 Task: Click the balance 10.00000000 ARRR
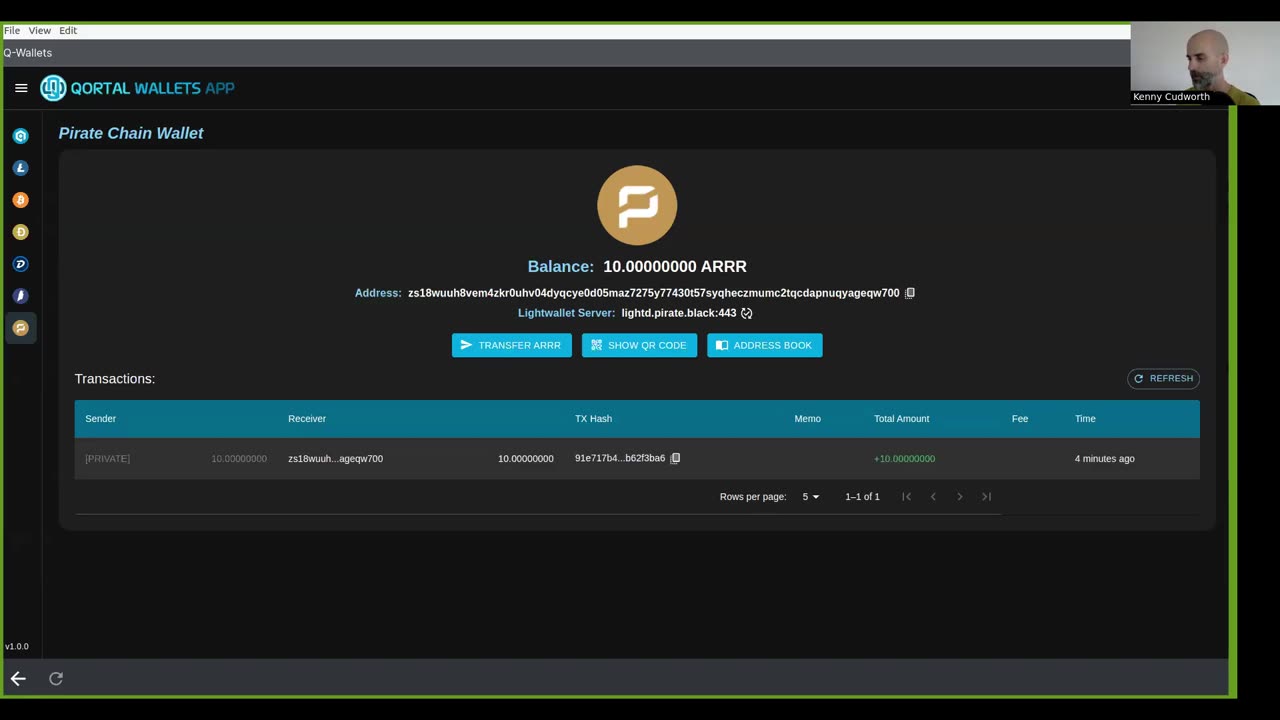(675, 267)
